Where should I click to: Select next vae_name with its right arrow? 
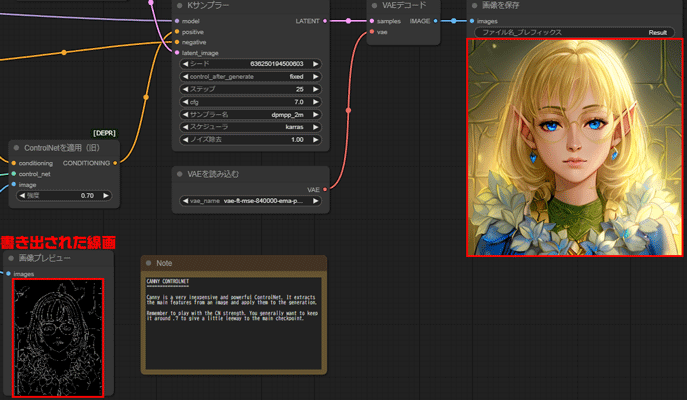tap(315, 201)
